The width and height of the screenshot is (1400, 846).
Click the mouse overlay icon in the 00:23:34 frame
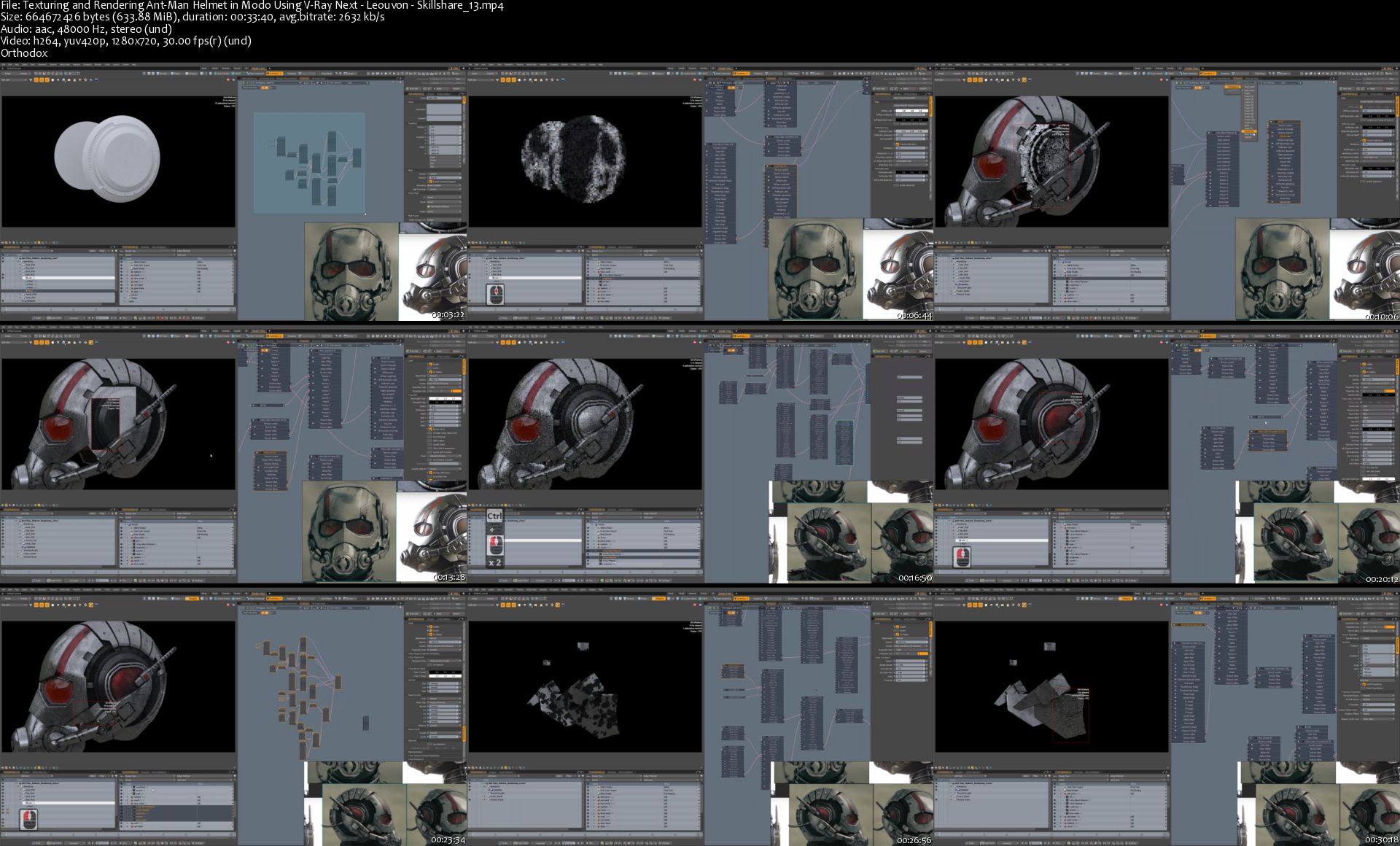point(28,818)
